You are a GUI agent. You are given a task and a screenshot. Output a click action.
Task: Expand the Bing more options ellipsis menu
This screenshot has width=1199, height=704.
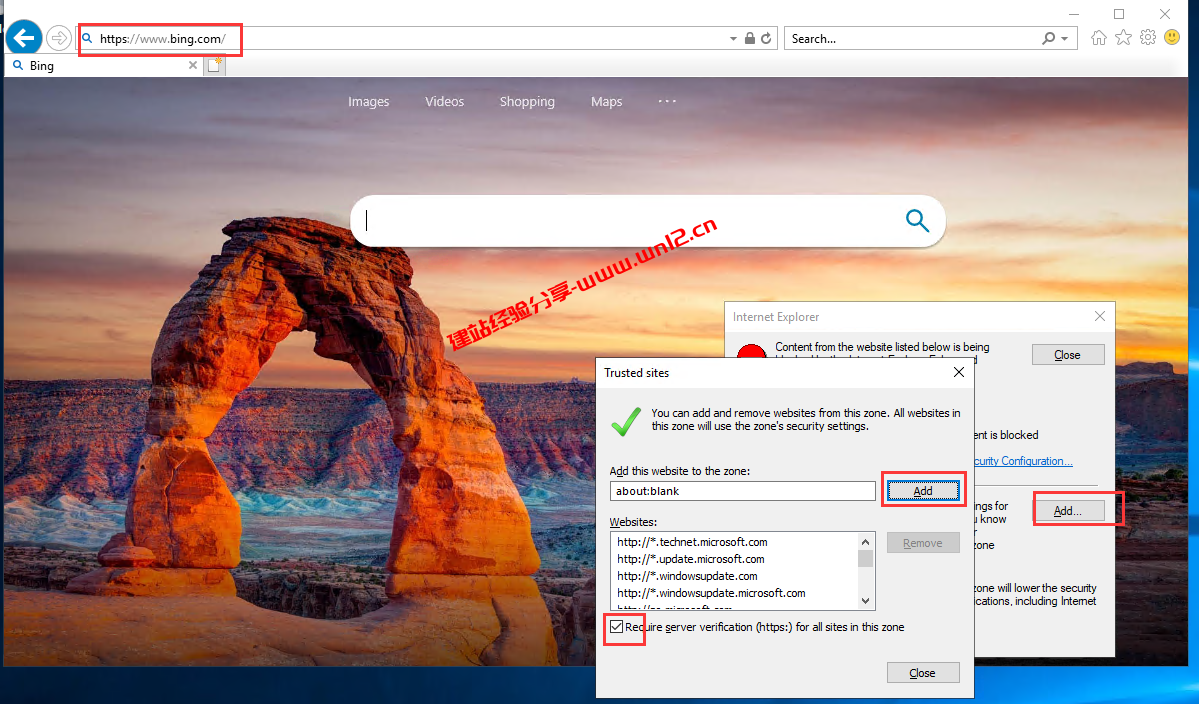coord(667,101)
